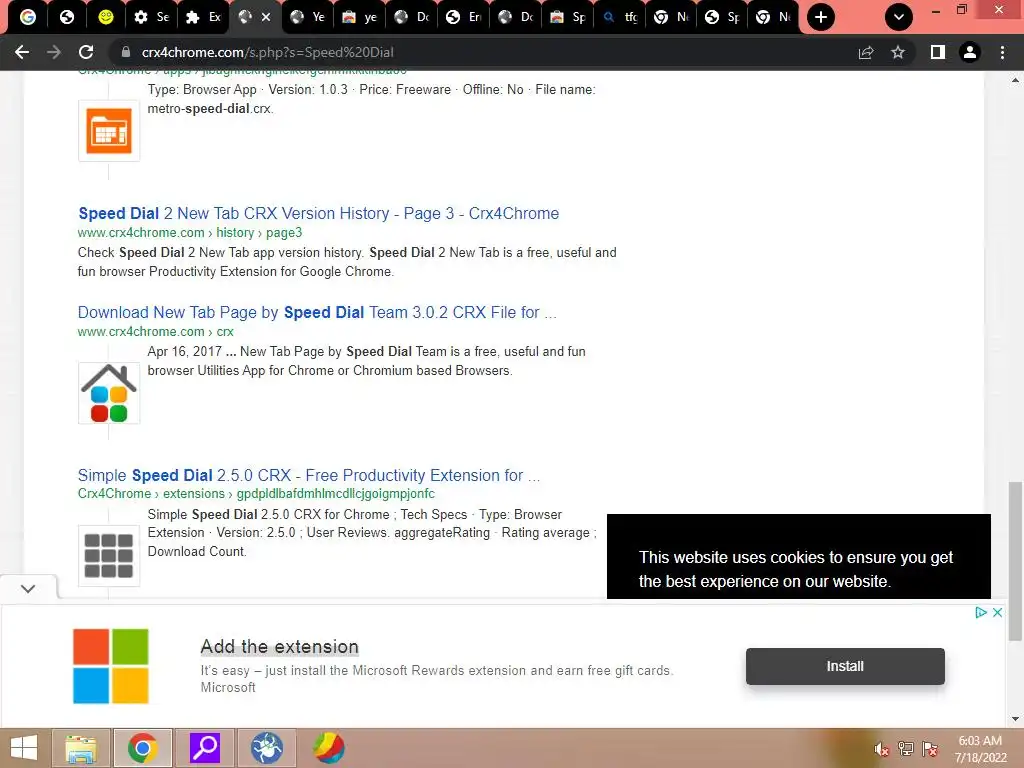The image size is (1024, 768).
Task: Switch to the Extensions tab
Action: coord(203,17)
